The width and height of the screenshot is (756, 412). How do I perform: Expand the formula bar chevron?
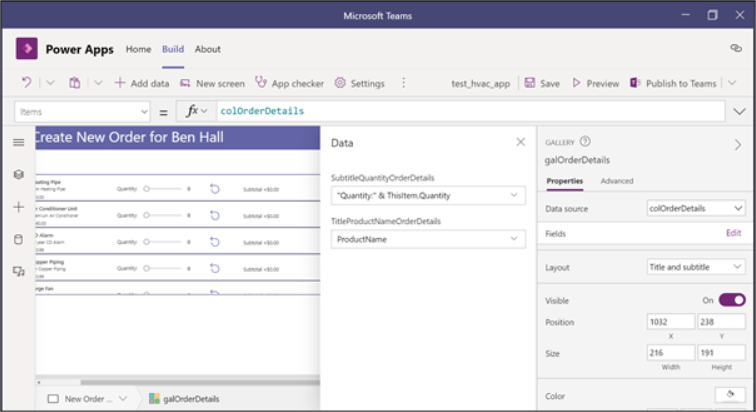coord(739,112)
